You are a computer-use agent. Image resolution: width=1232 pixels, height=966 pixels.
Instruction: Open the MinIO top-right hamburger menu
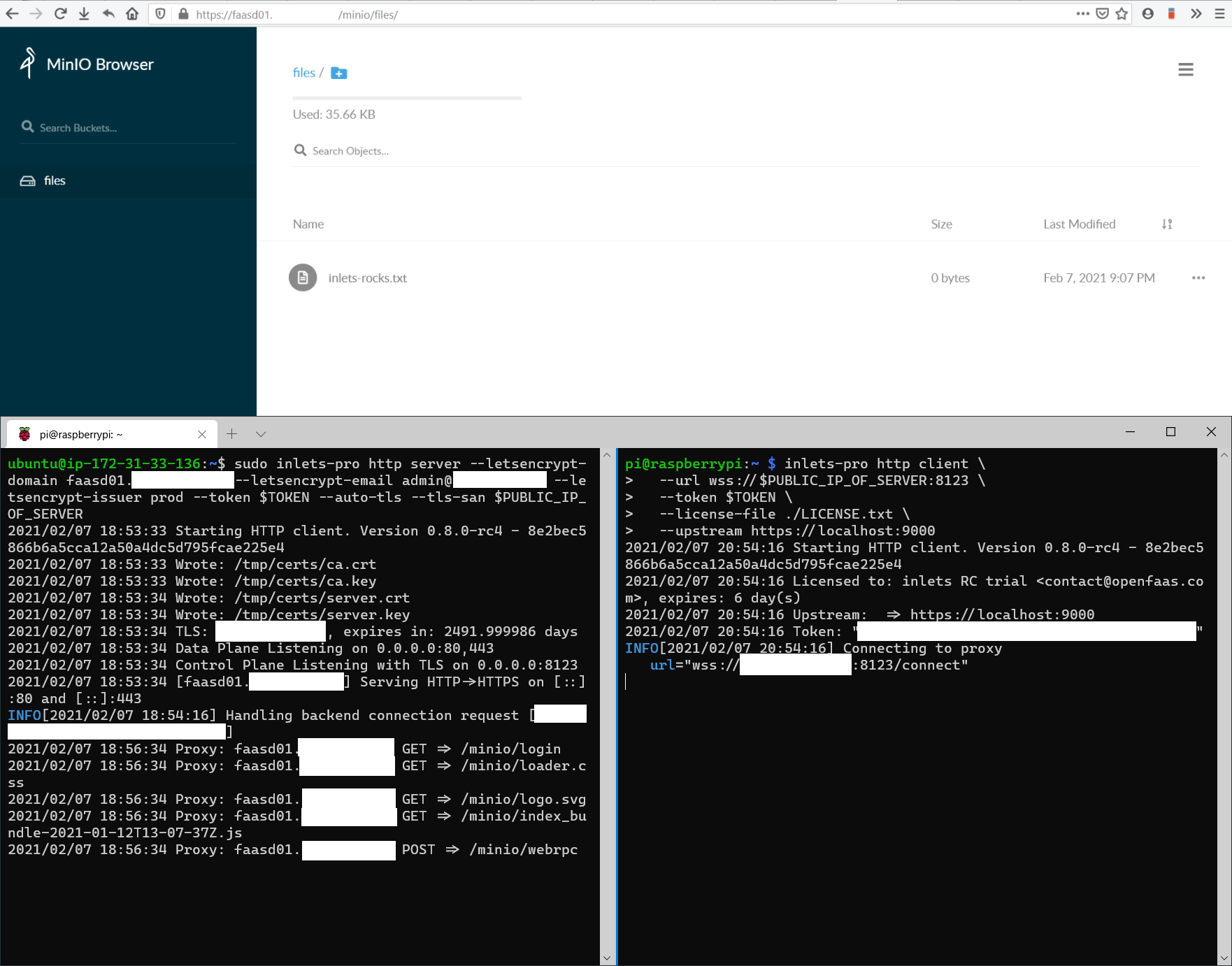[x=1185, y=70]
